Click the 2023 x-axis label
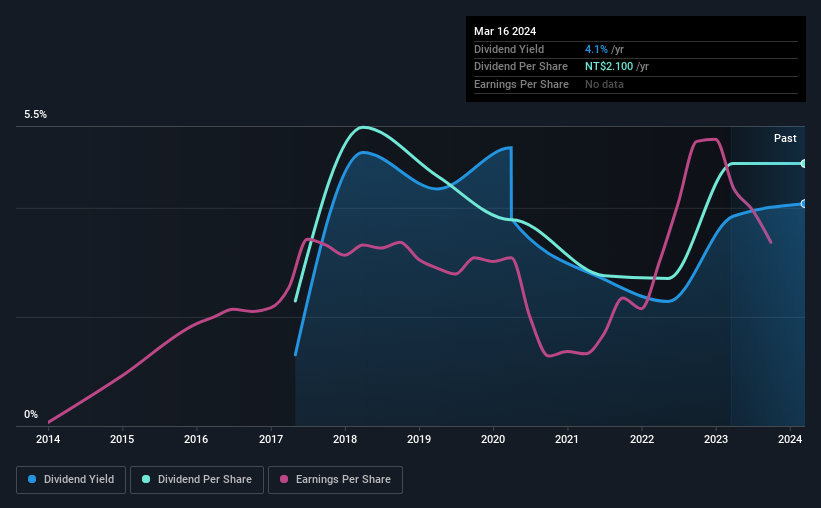Screen dimensions: 821x508 coord(716,439)
